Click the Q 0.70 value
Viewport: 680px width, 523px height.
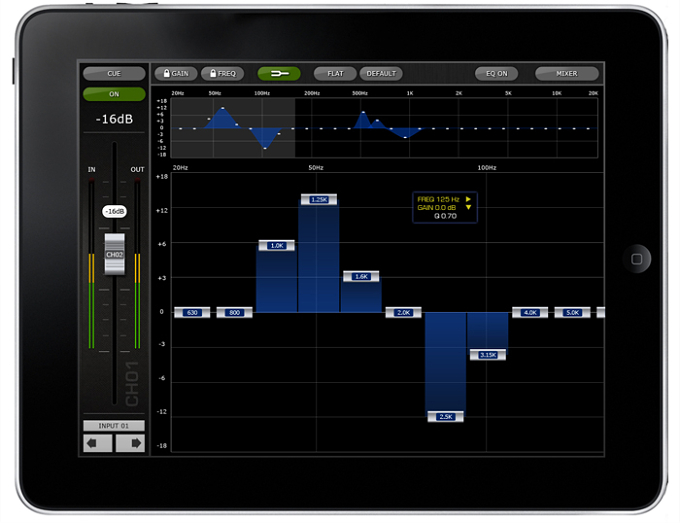[445, 216]
